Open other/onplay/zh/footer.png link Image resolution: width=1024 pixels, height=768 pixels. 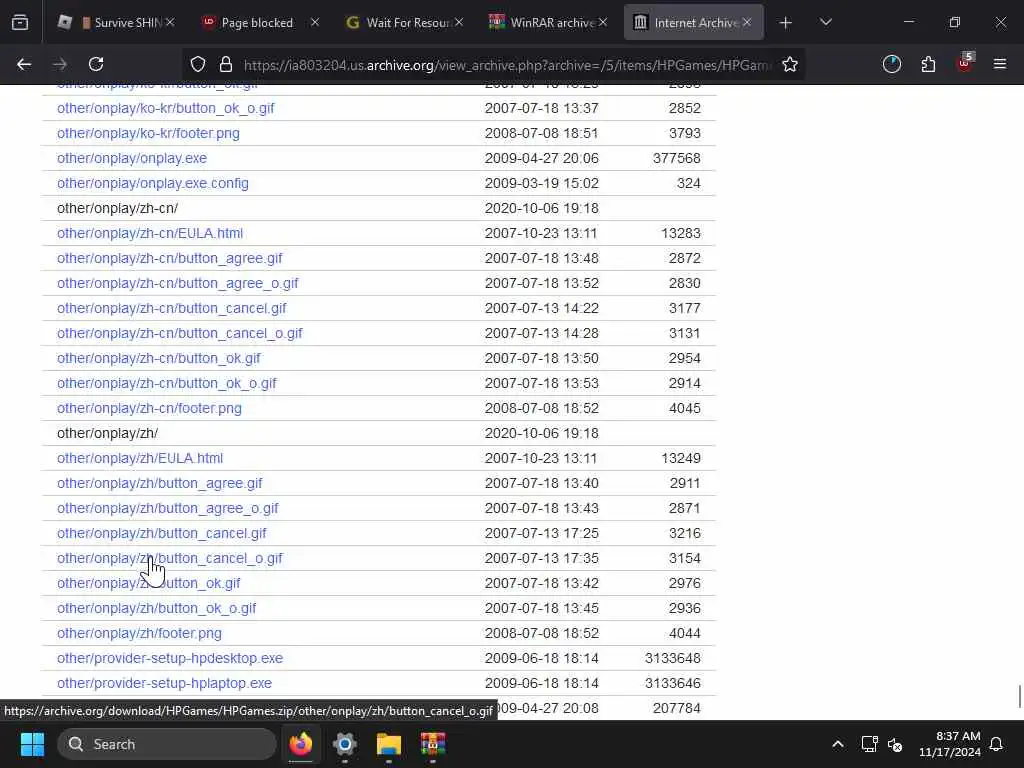pos(139,633)
